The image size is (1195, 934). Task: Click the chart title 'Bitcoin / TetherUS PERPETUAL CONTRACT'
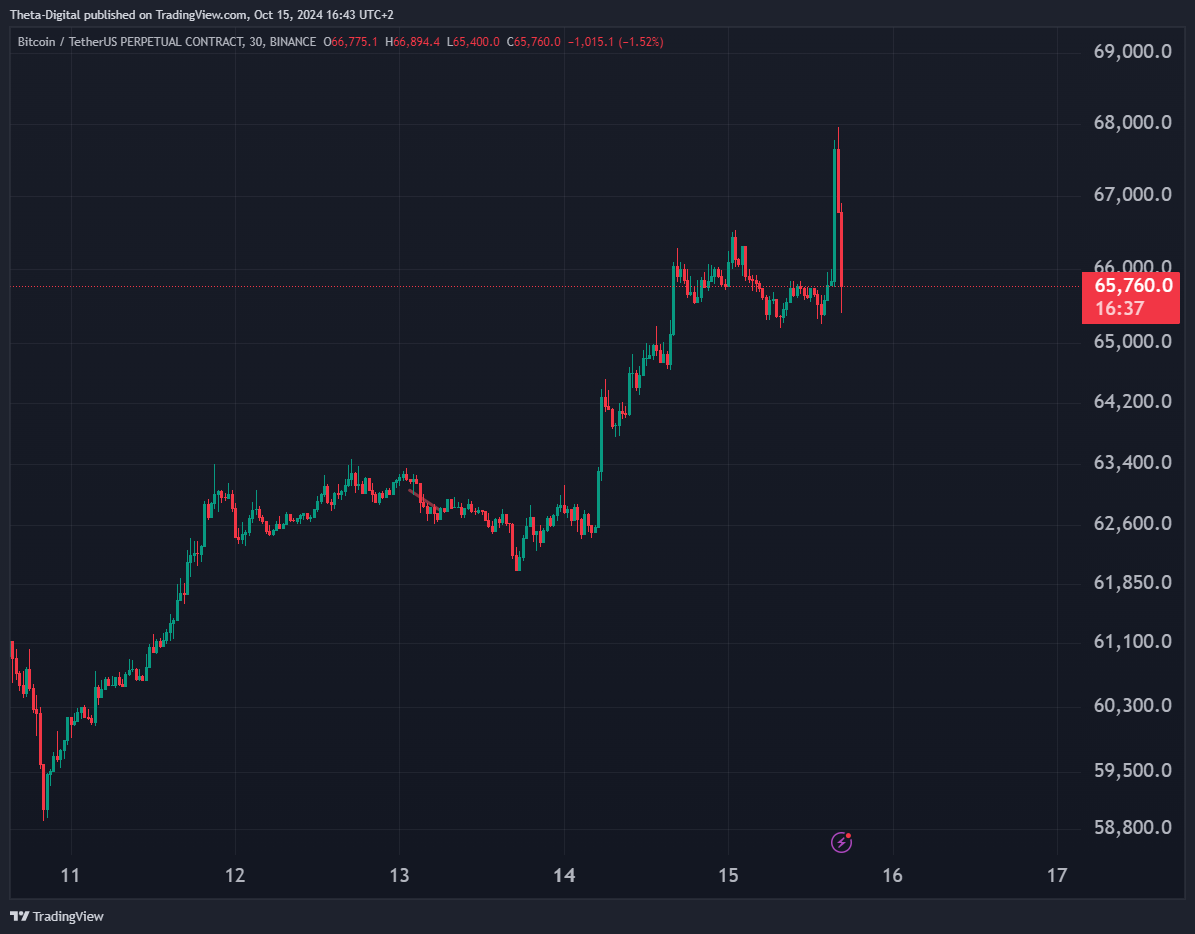130,42
